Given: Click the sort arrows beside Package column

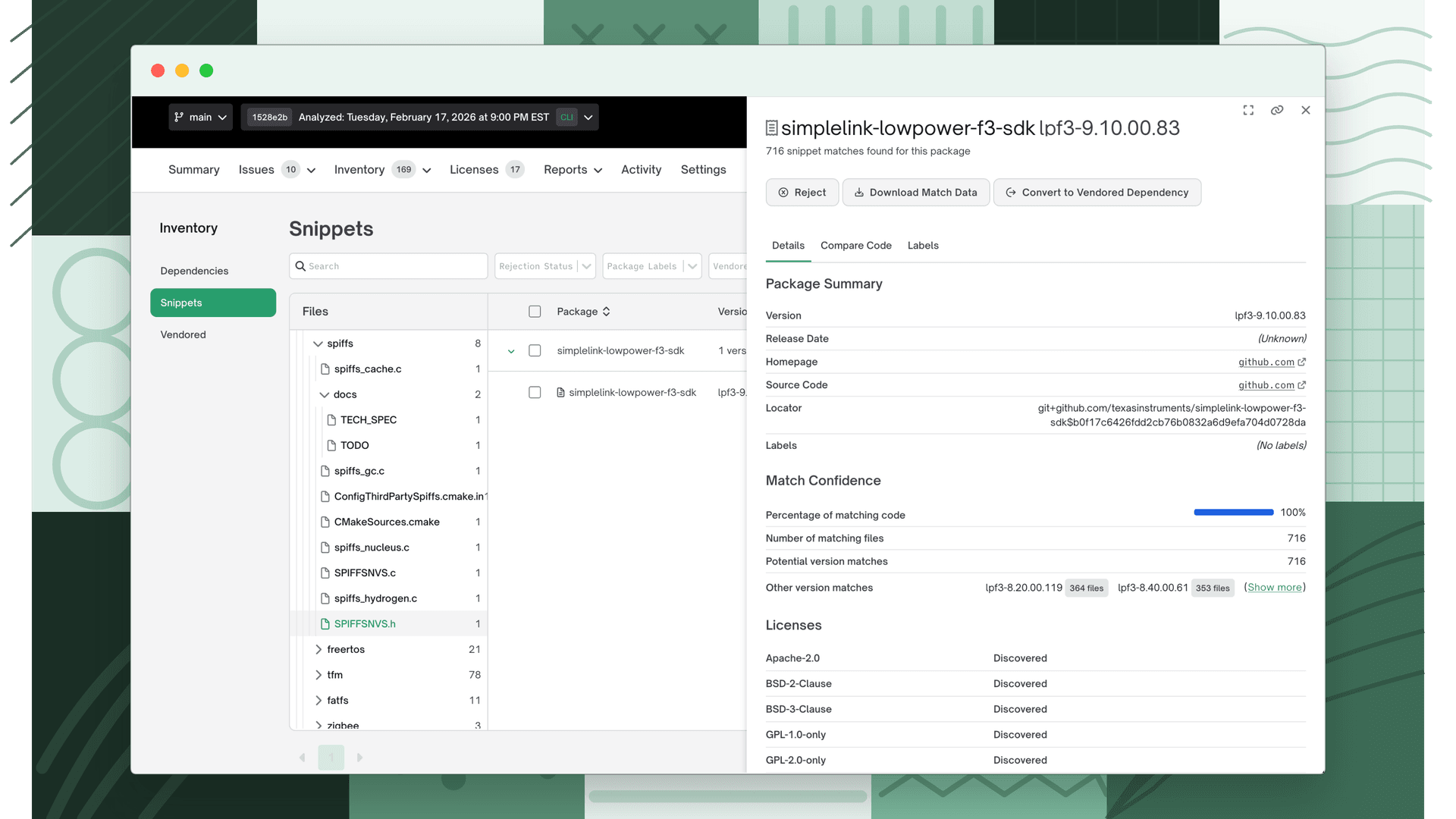Looking at the screenshot, I should [606, 312].
